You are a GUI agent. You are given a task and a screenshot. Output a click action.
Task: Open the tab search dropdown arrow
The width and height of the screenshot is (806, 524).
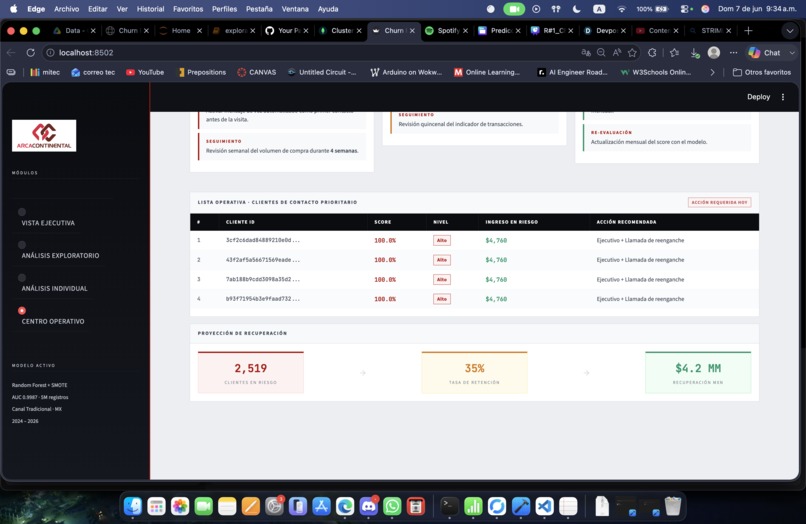(x=790, y=31)
